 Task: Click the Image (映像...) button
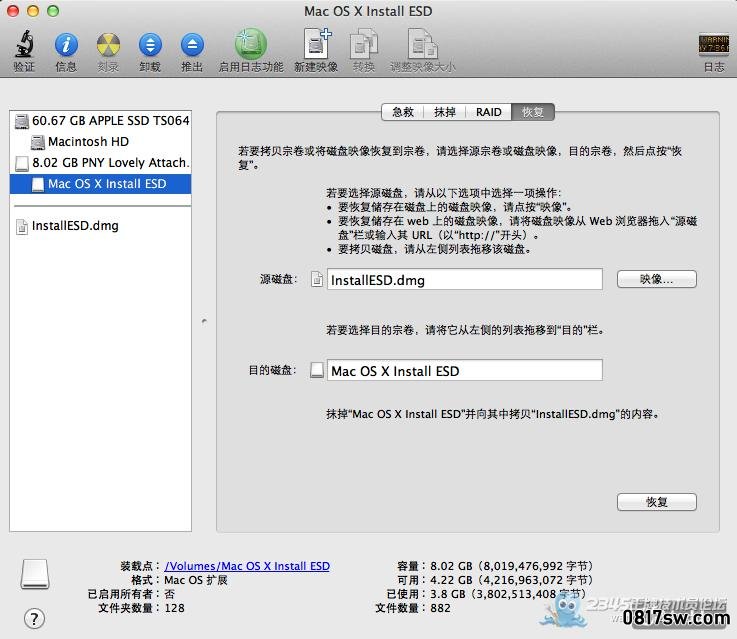657,279
